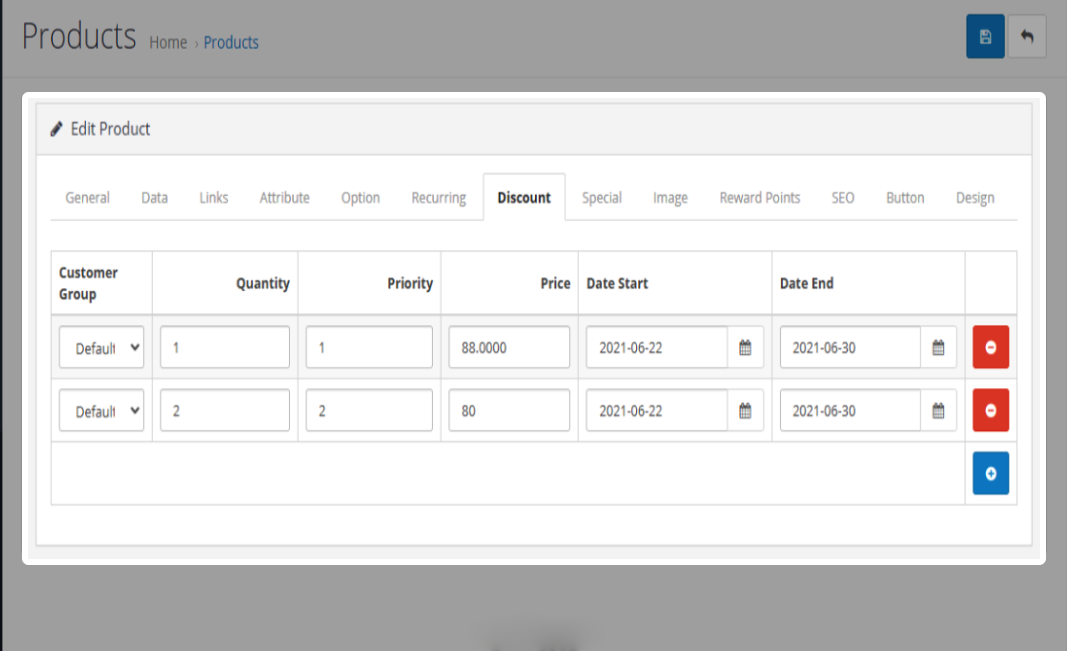Go to the Reward Points tab

[759, 198]
